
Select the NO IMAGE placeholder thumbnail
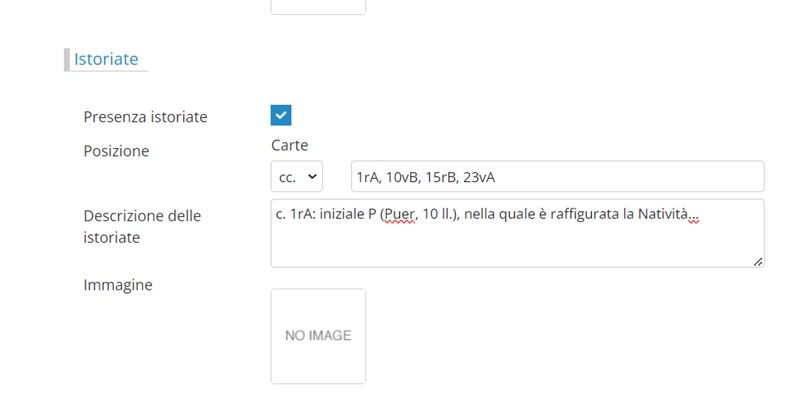pyautogui.click(x=318, y=336)
